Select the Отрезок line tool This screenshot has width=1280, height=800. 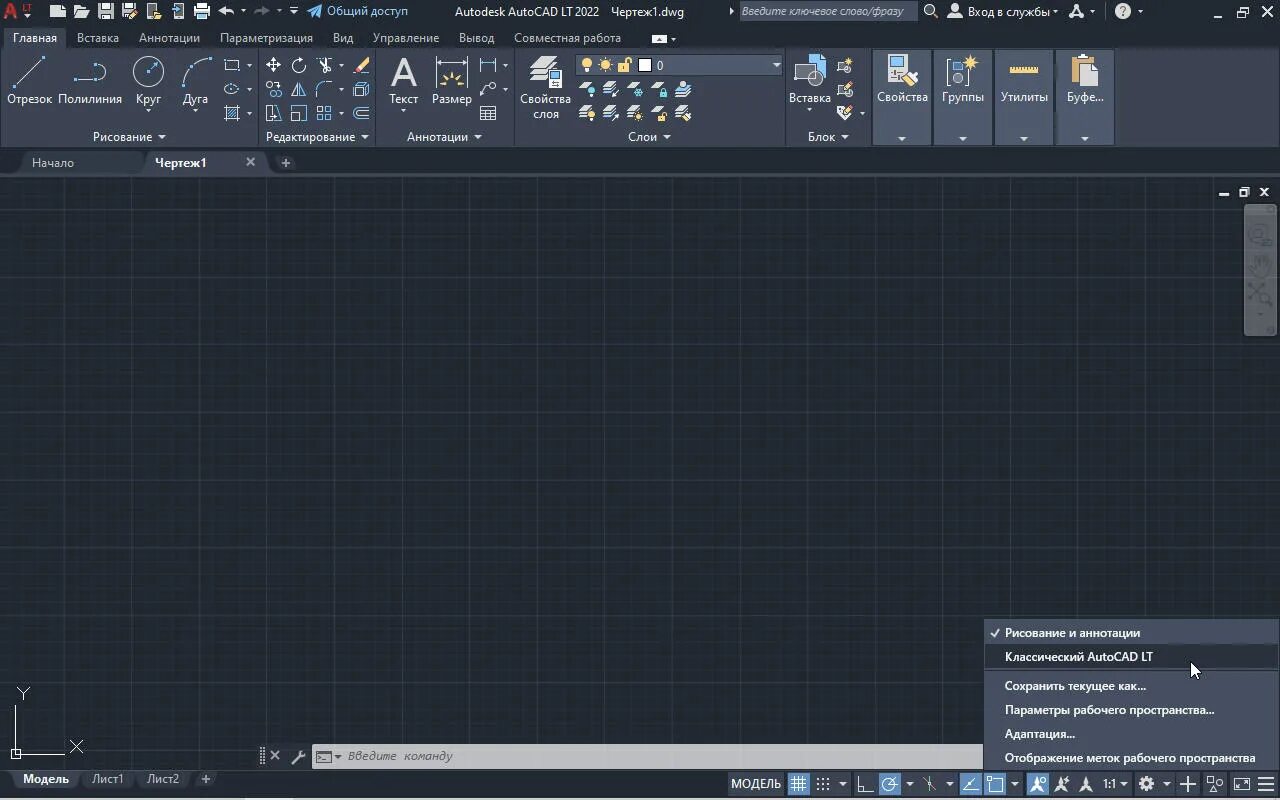(x=29, y=81)
